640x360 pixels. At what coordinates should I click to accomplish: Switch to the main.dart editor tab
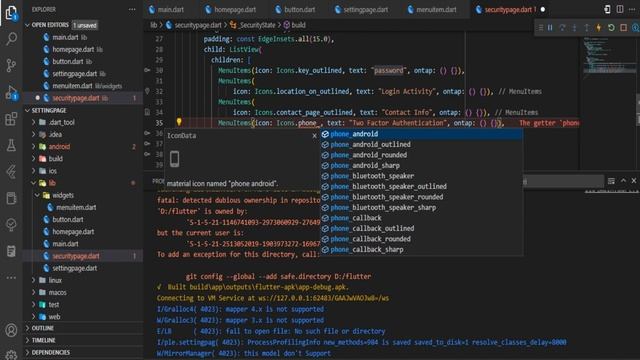[x=171, y=9]
